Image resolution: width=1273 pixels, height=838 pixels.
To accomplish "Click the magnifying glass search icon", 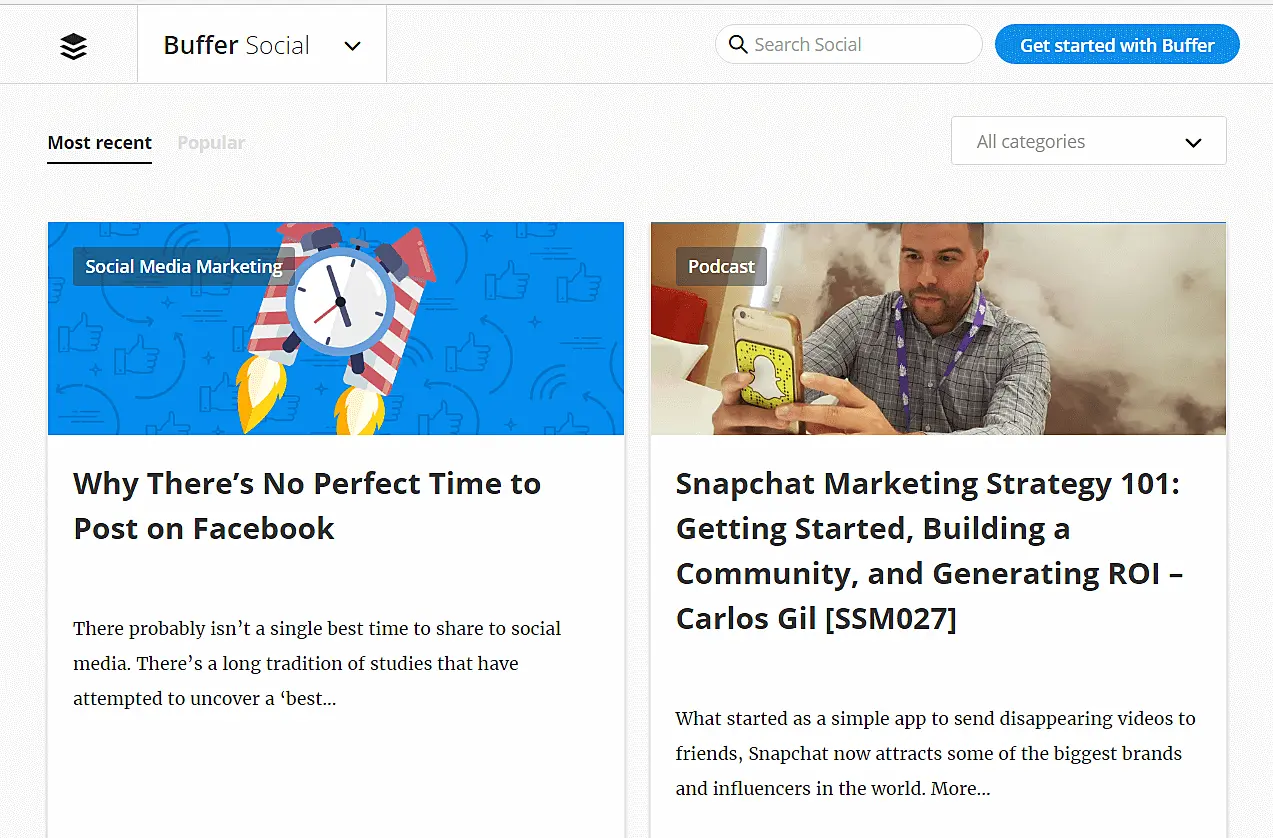I will (x=738, y=45).
